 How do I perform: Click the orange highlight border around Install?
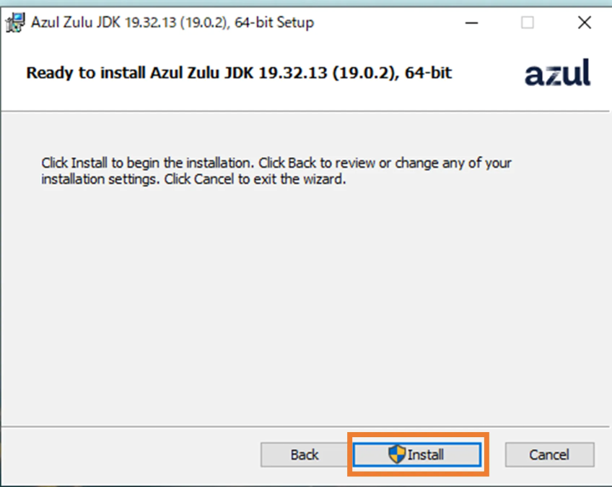point(418,434)
